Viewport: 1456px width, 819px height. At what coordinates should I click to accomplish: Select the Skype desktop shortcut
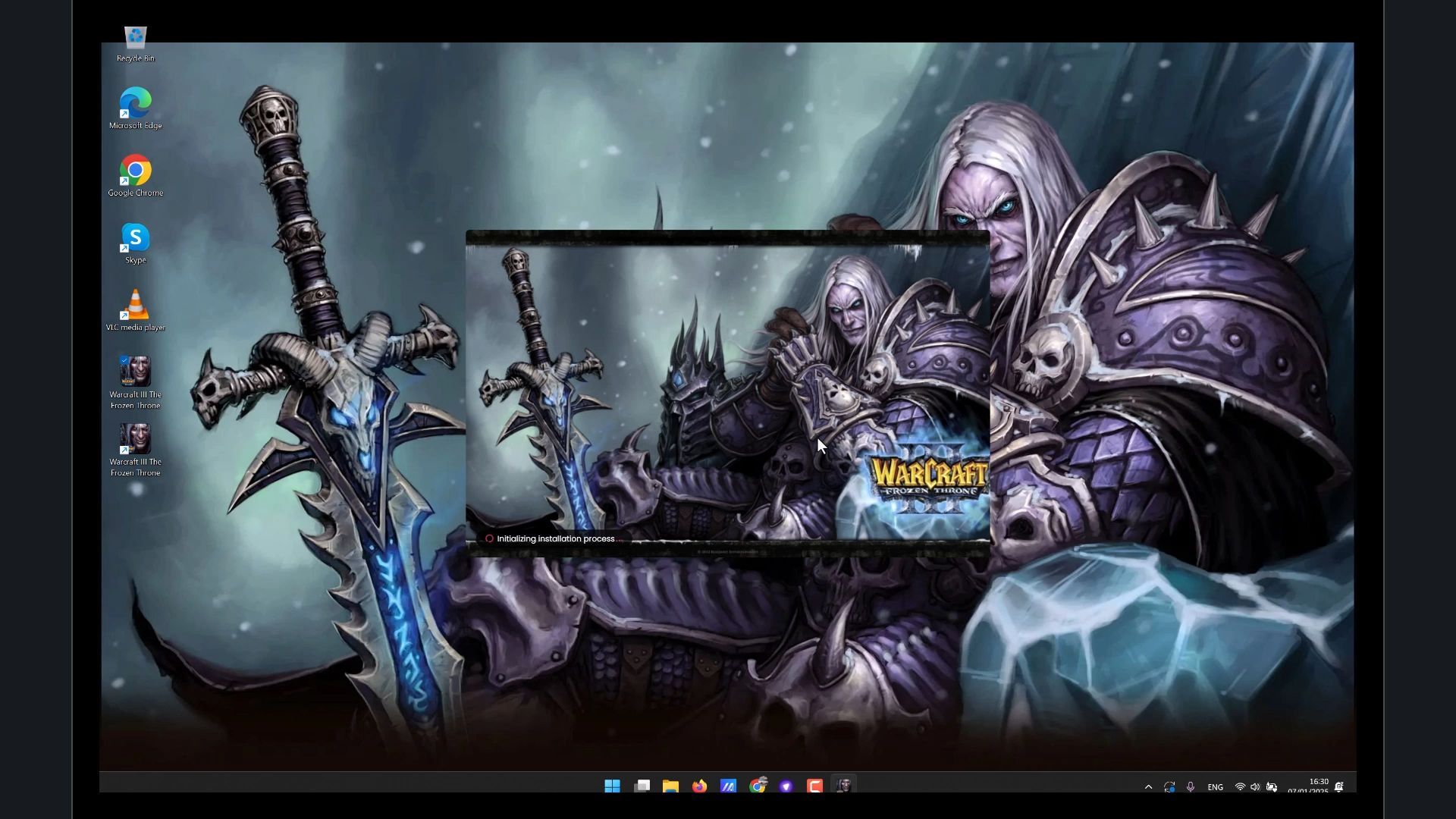pos(136,243)
